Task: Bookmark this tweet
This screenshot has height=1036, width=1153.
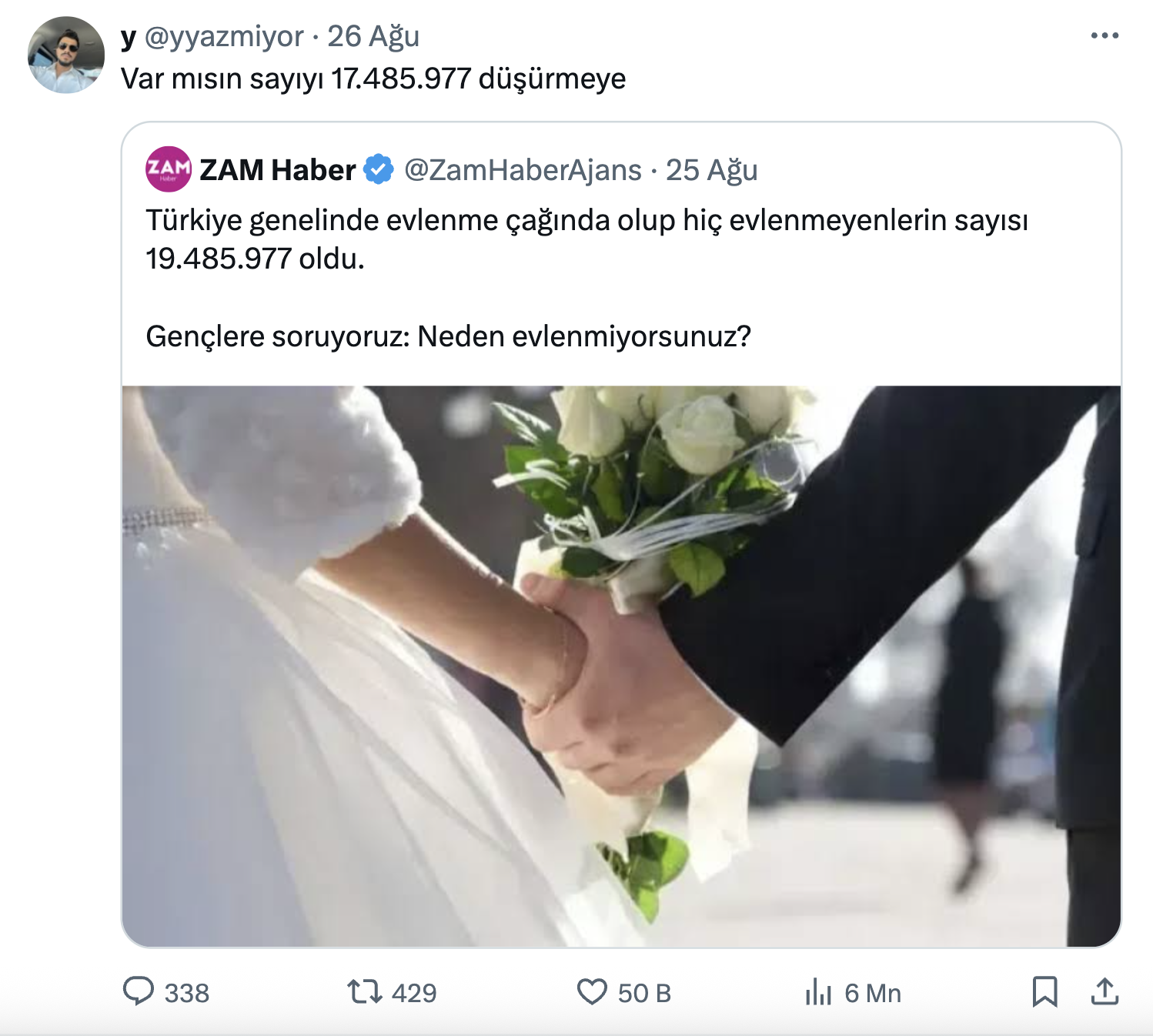Action: pyautogui.click(x=1044, y=991)
